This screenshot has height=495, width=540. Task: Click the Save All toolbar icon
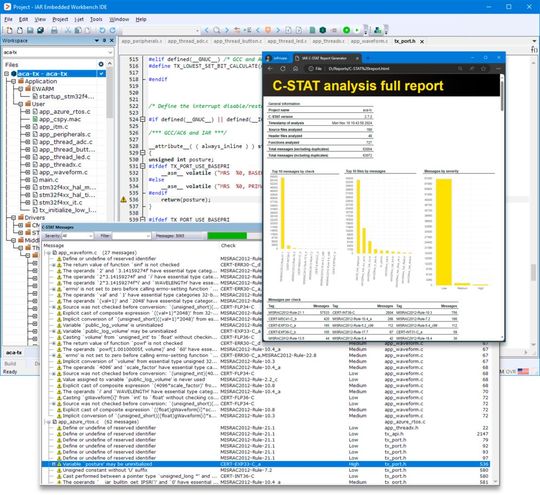click(40, 30)
